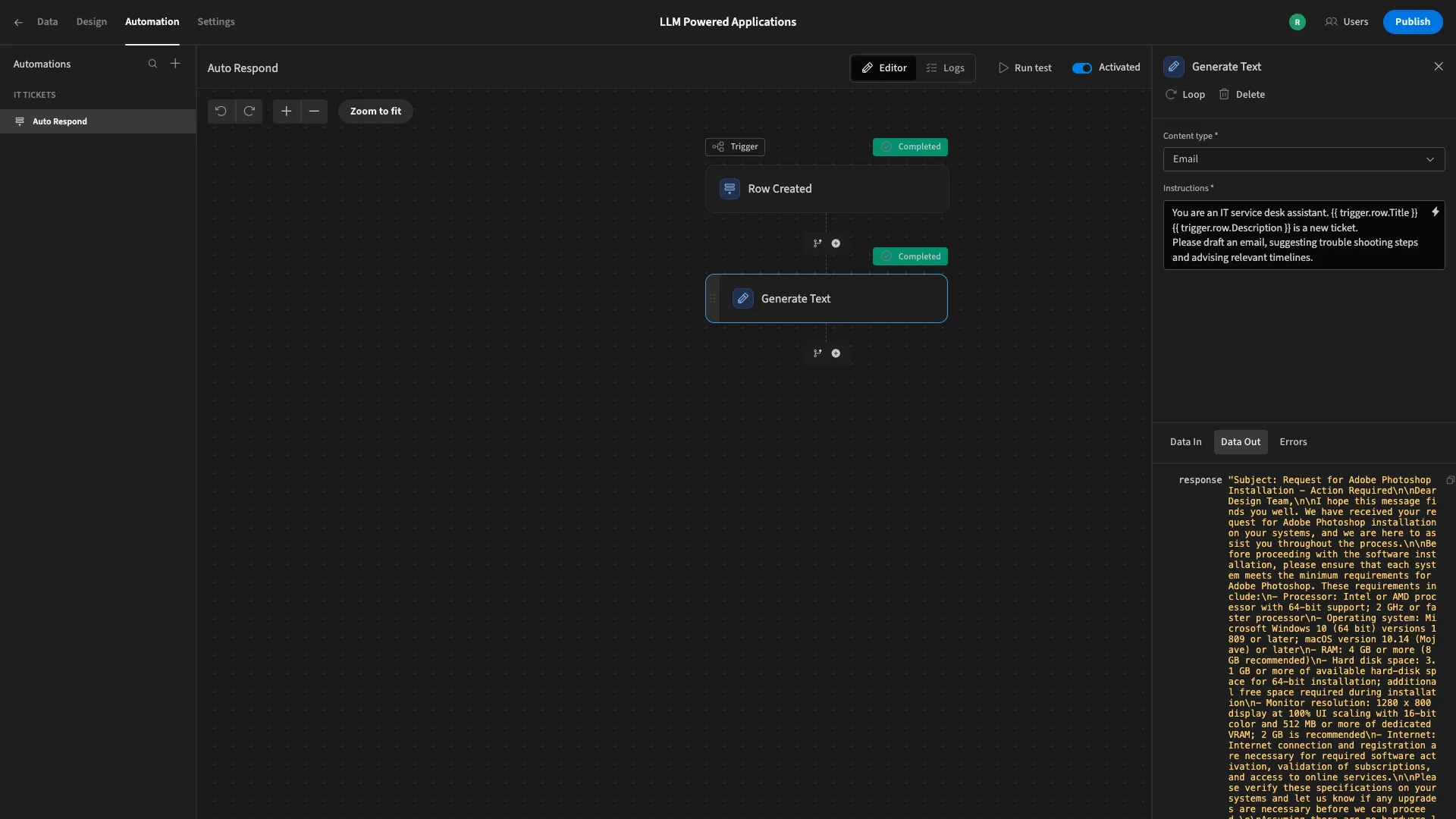Redo the last canvas change

(x=249, y=111)
